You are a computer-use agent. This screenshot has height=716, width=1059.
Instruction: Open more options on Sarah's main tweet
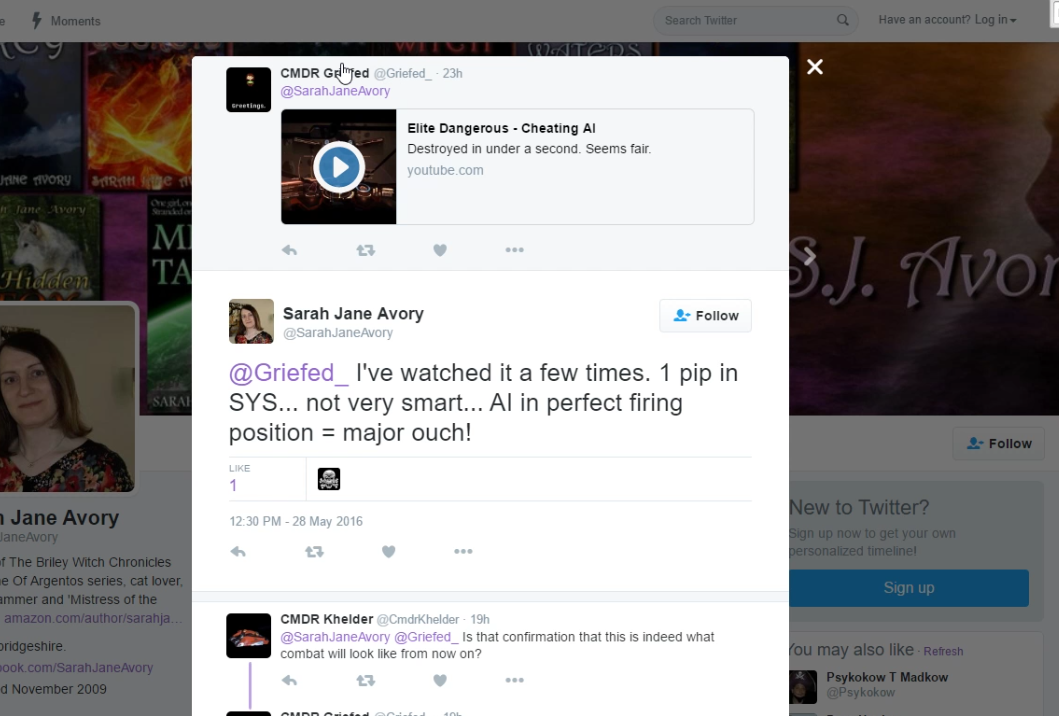(463, 552)
